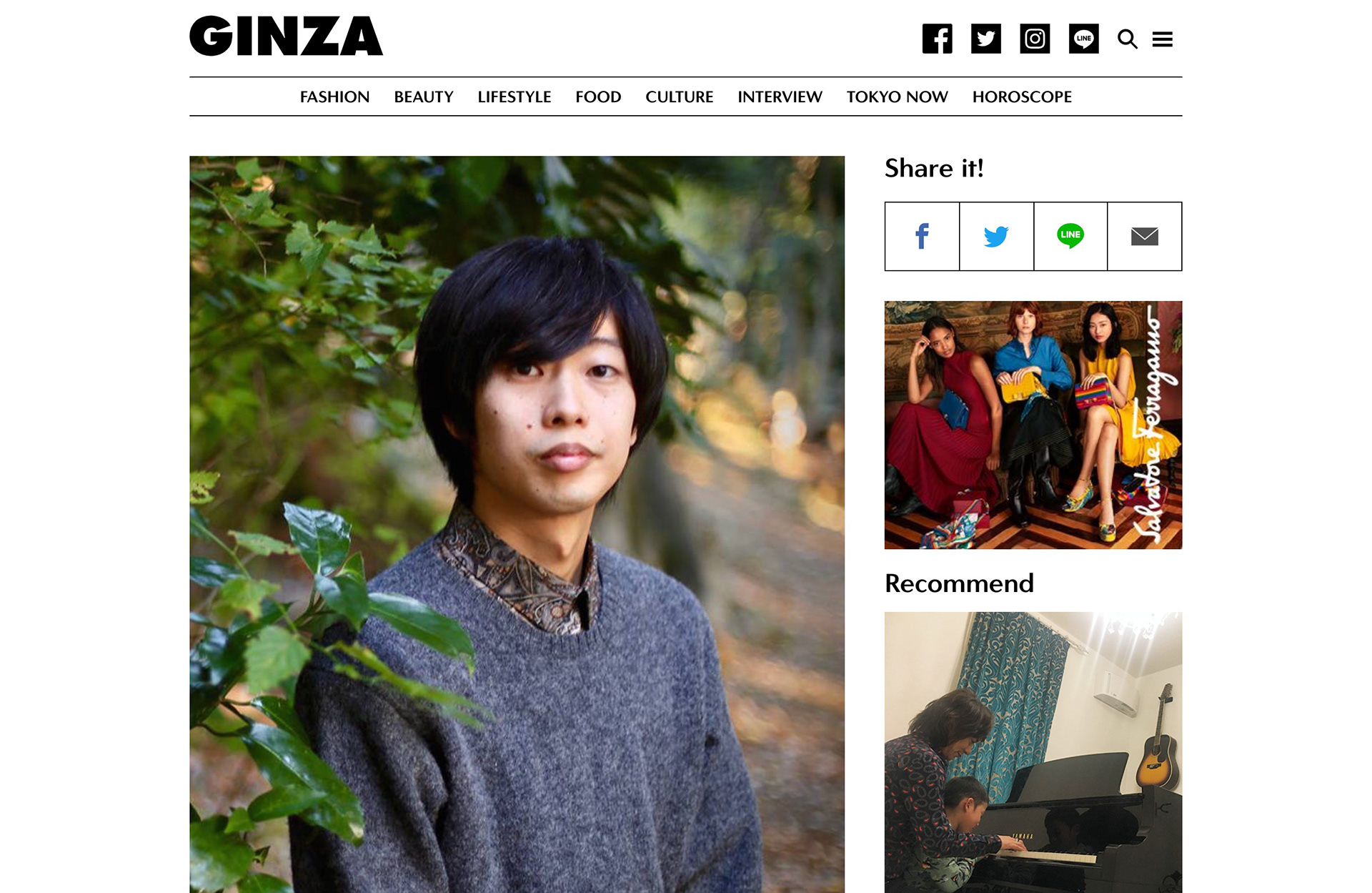Image resolution: width=1372 pixels, height=893 pixels.
Task: Go to the FASHION section
Action: coord(334,97)
